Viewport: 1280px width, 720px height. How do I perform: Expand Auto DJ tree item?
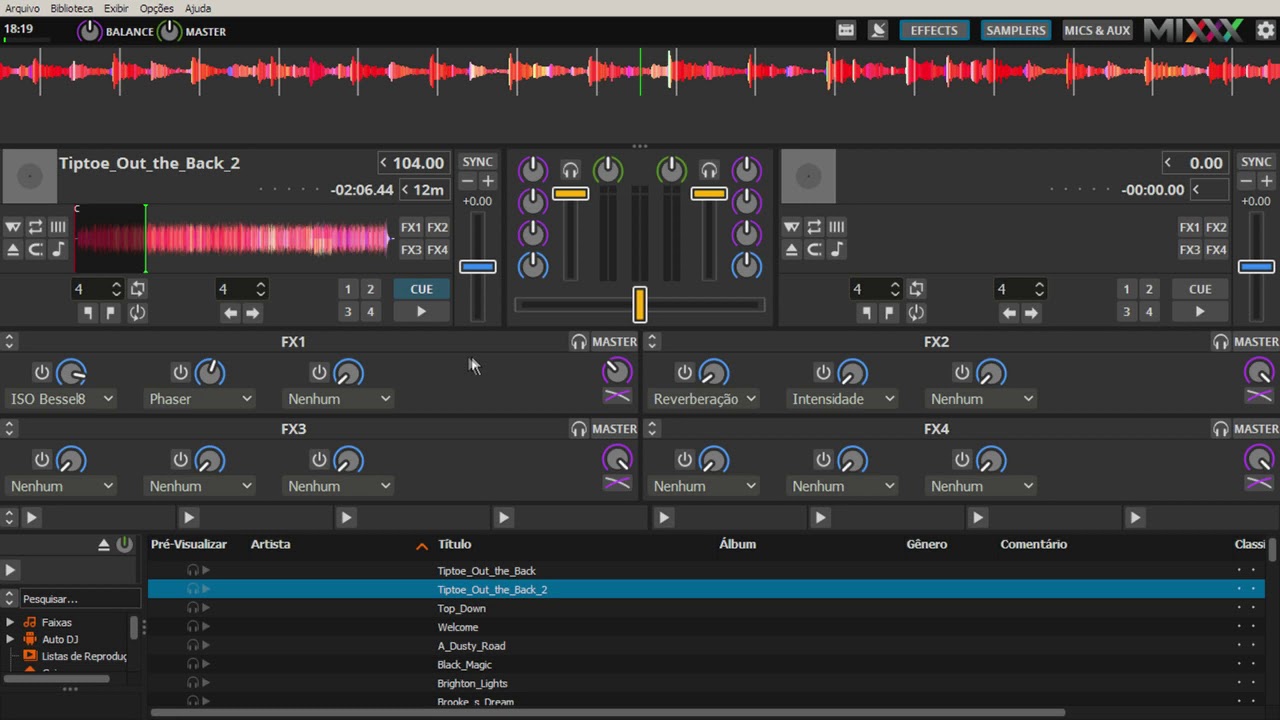click(10, 639)
